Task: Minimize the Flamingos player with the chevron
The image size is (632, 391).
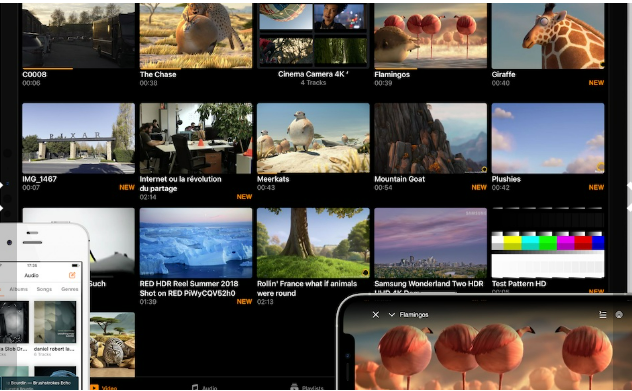Action: pyautogui.click(x=391, y=314)
